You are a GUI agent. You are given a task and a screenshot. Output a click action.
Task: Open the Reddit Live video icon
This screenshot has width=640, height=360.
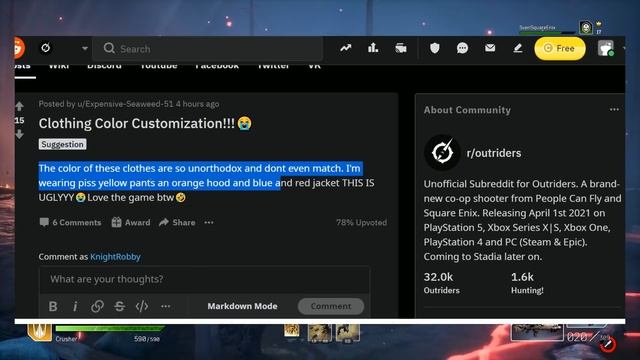point(401,48)
